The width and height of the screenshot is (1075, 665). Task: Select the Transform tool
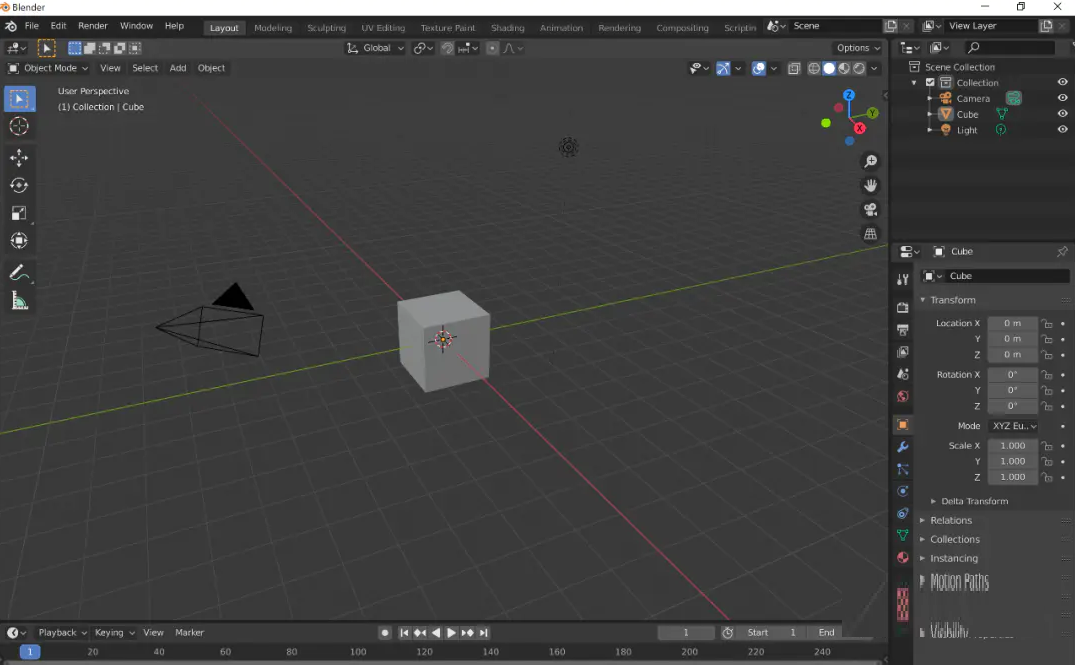pos(19,241)
